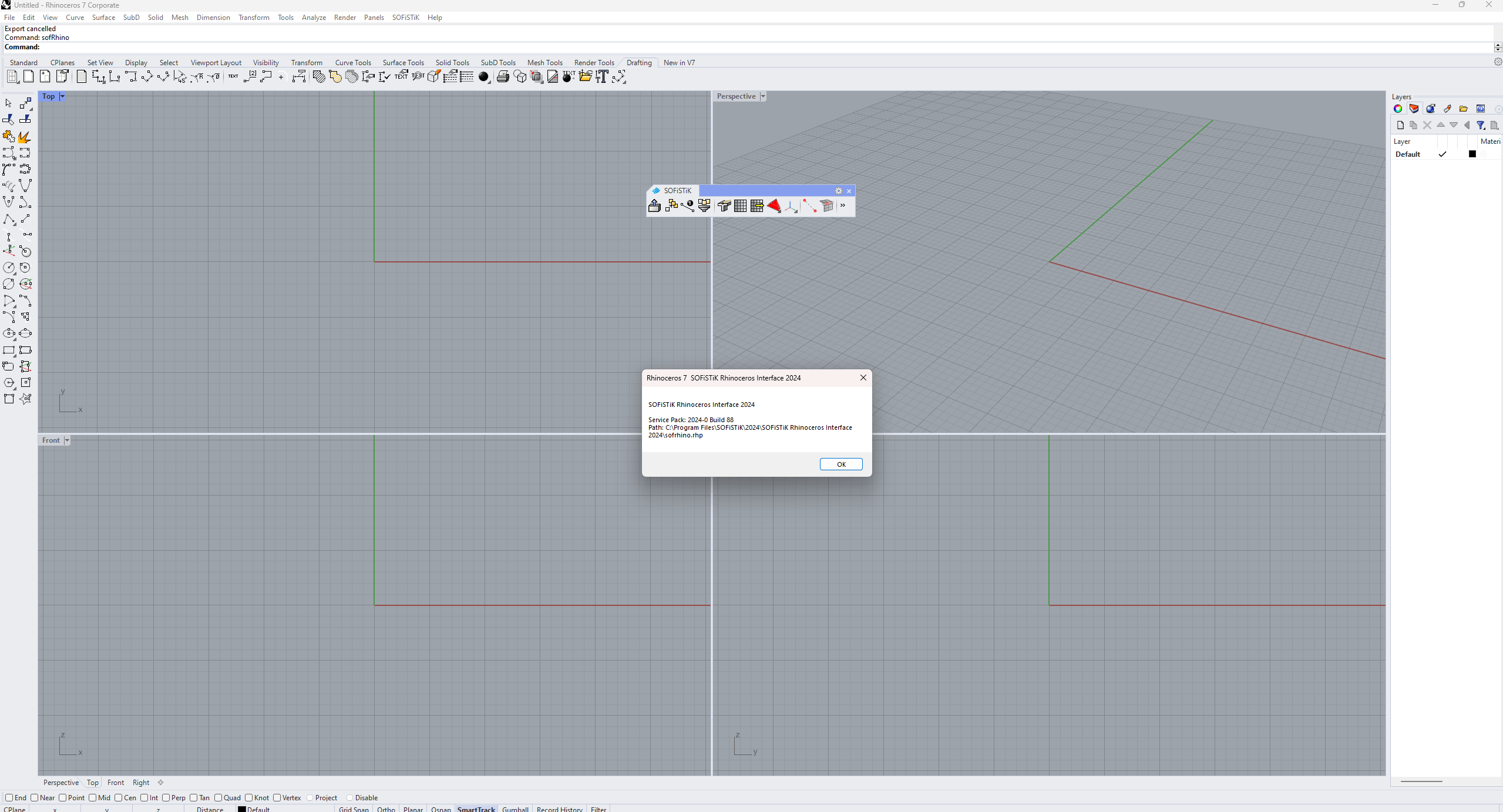Expand SOFiSTiK toolbar overflow chevron
The width and height of the screenshot is (1503, 812).
click(843, 205)
